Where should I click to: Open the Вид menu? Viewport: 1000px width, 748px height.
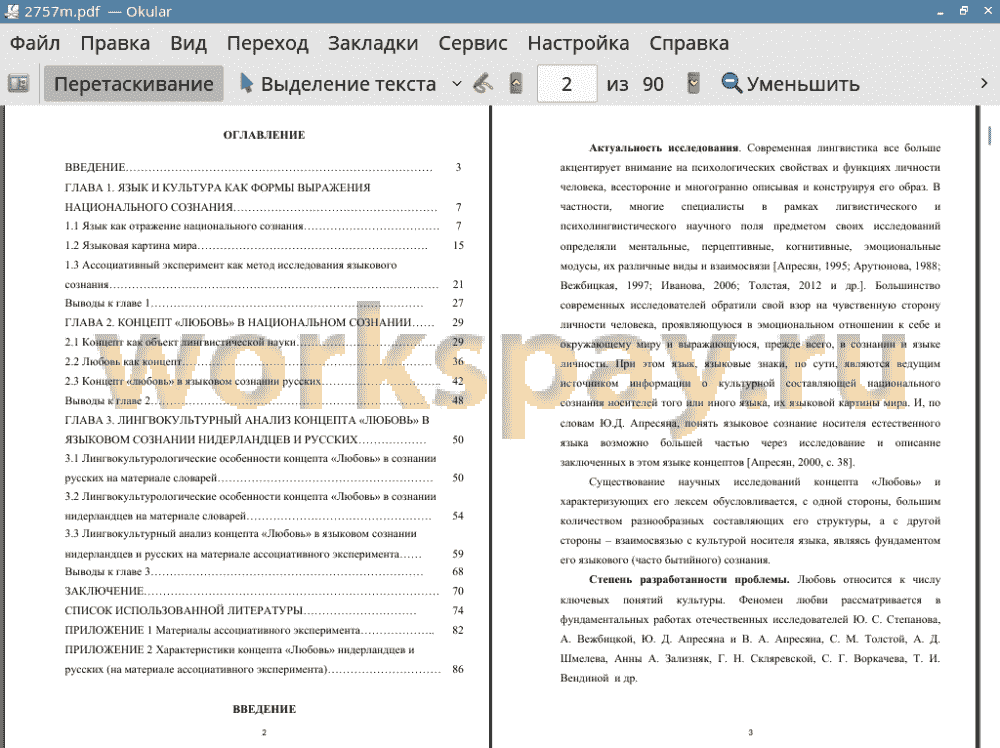tap(188, 43)
